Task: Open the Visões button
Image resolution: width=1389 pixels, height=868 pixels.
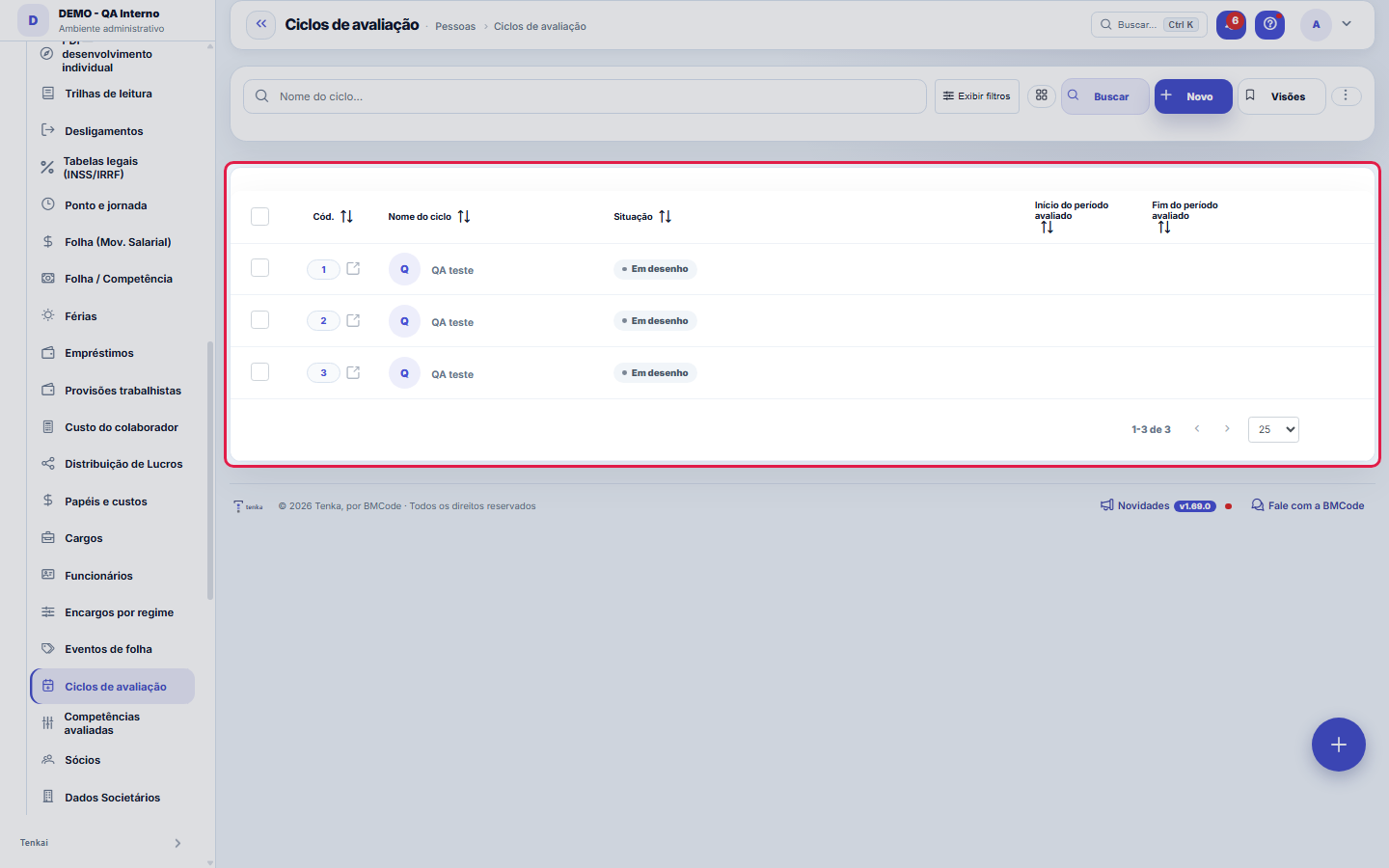Action: click(1281, 96)
